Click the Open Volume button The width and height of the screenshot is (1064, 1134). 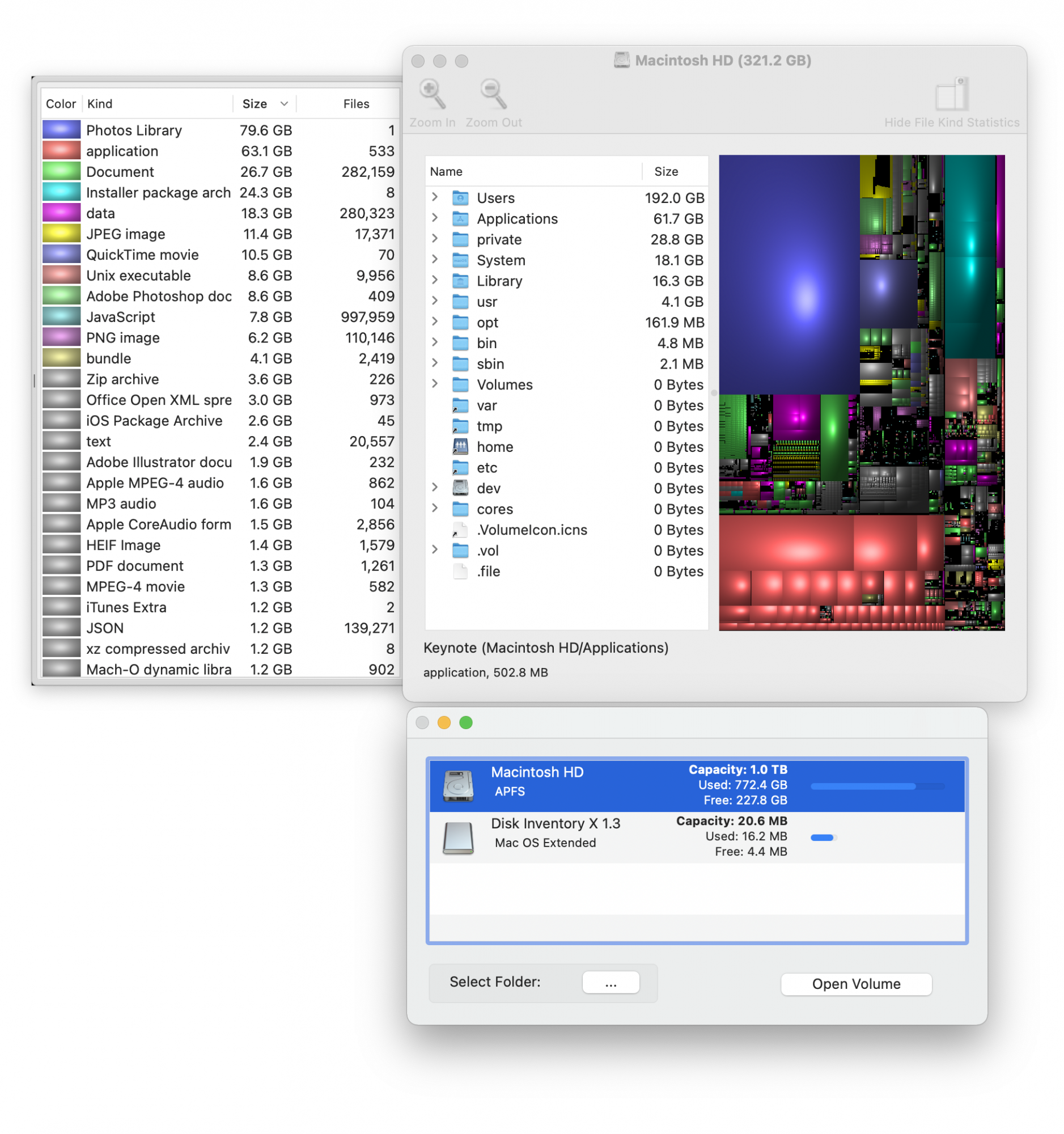tap(856, 983)
